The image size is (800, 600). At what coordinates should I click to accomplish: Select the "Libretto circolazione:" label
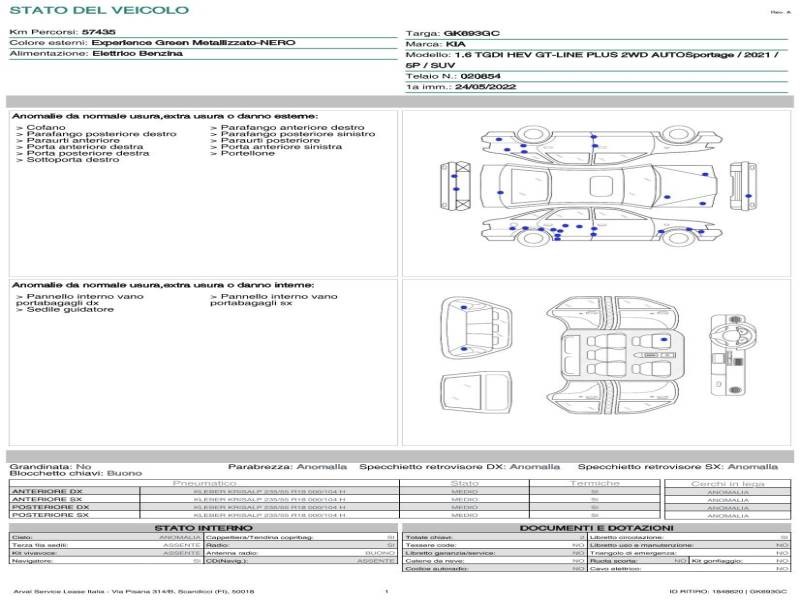coord(626,538)
